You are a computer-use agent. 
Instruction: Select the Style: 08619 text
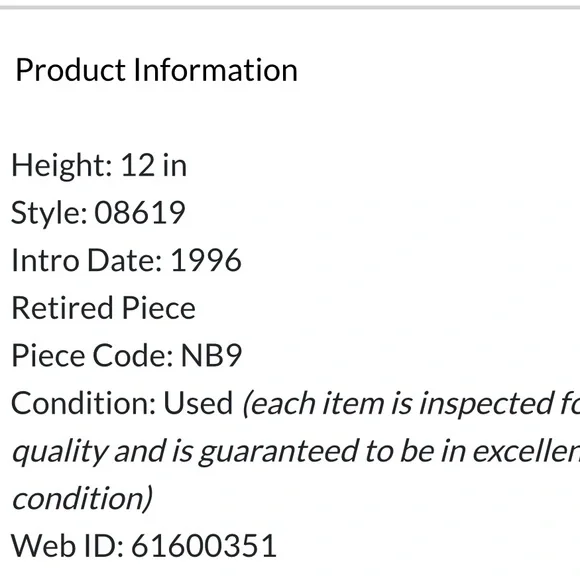point(98,213)
